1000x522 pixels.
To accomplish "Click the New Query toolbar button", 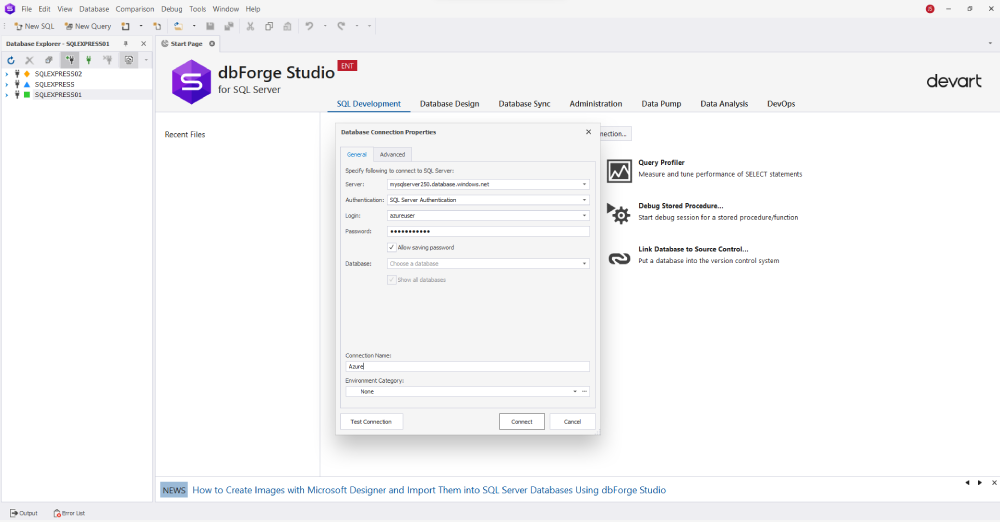I will [x=88, y=26].
